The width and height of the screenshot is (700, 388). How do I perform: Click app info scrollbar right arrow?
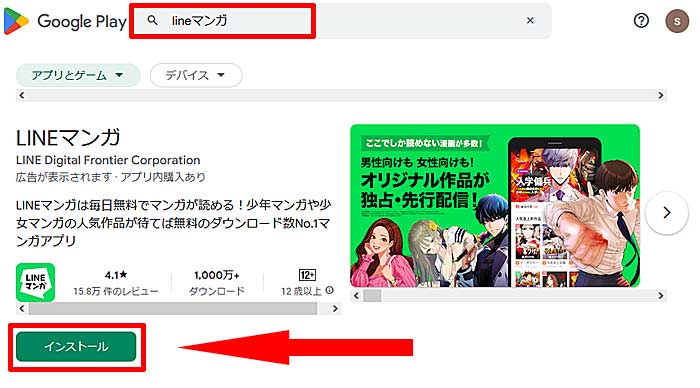click(335, 309)
